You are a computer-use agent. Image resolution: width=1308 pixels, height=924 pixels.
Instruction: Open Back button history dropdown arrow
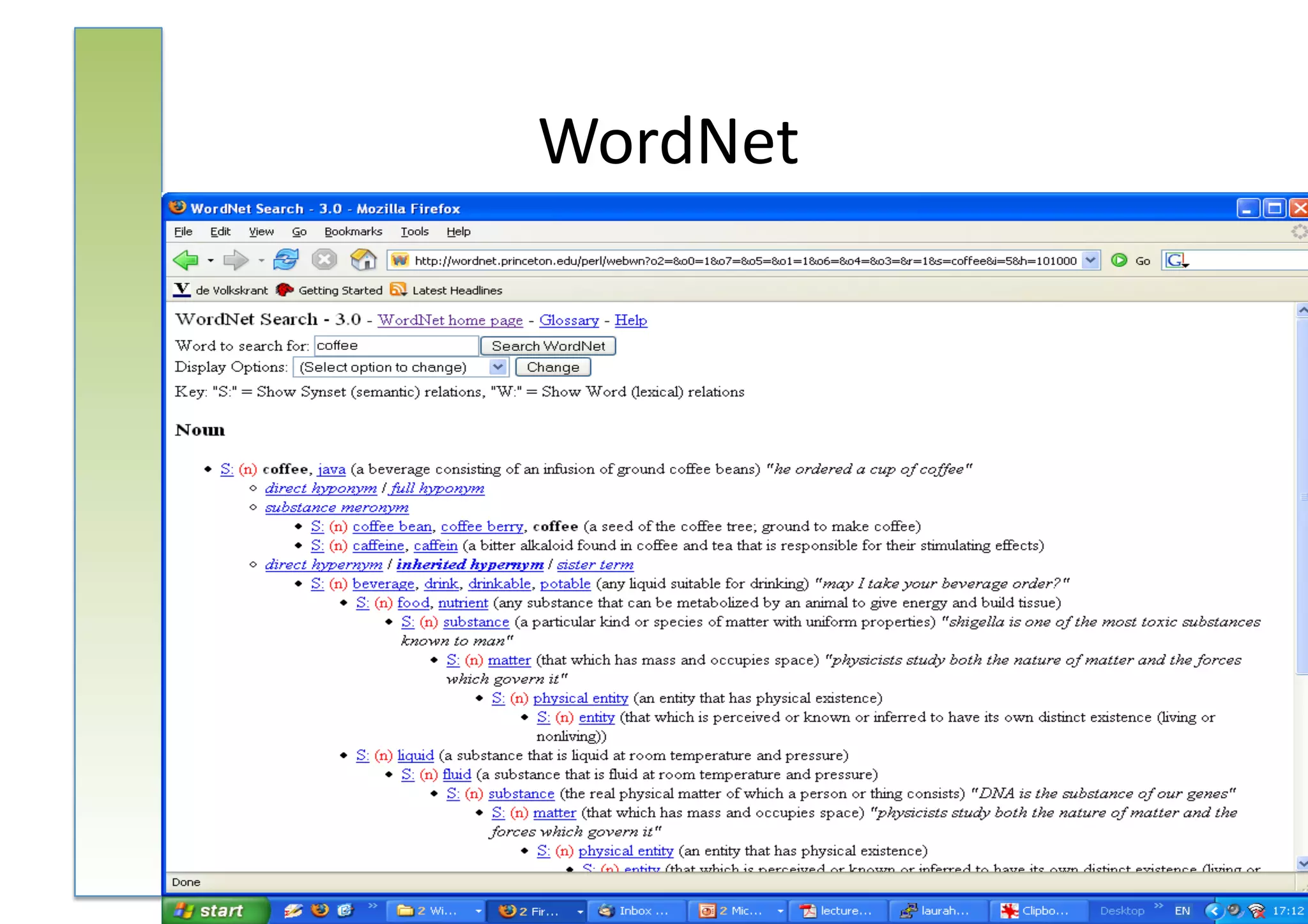pyautogui.click(x=210, y=261)
